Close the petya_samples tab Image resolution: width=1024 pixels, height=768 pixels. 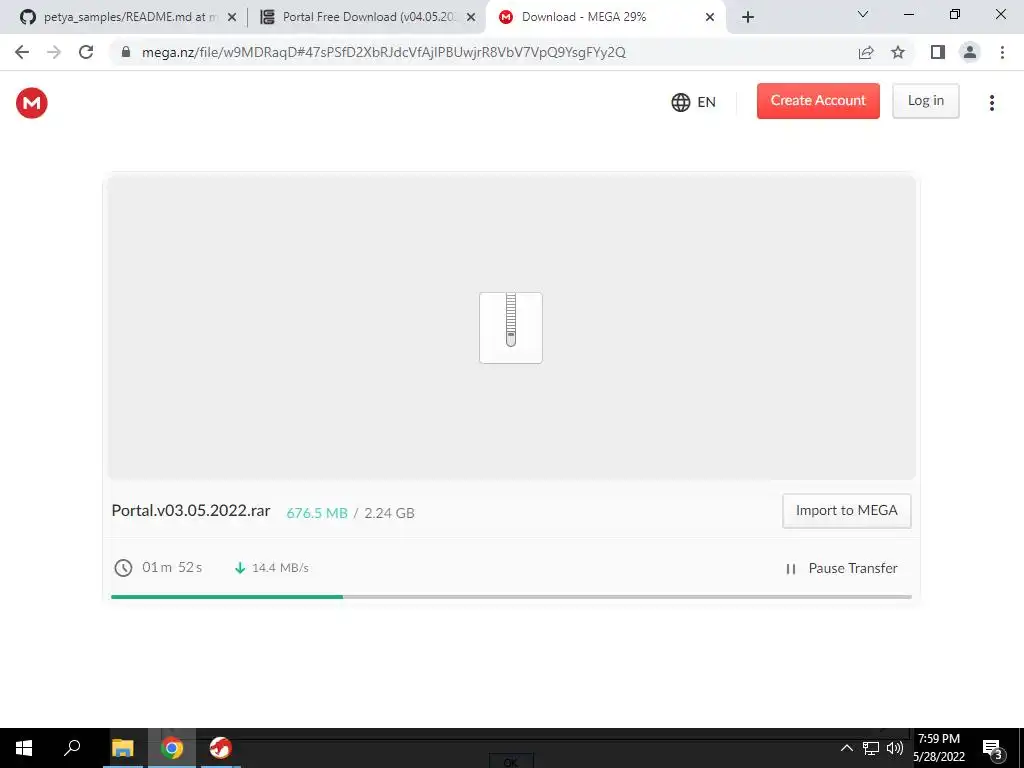[232, 18]
